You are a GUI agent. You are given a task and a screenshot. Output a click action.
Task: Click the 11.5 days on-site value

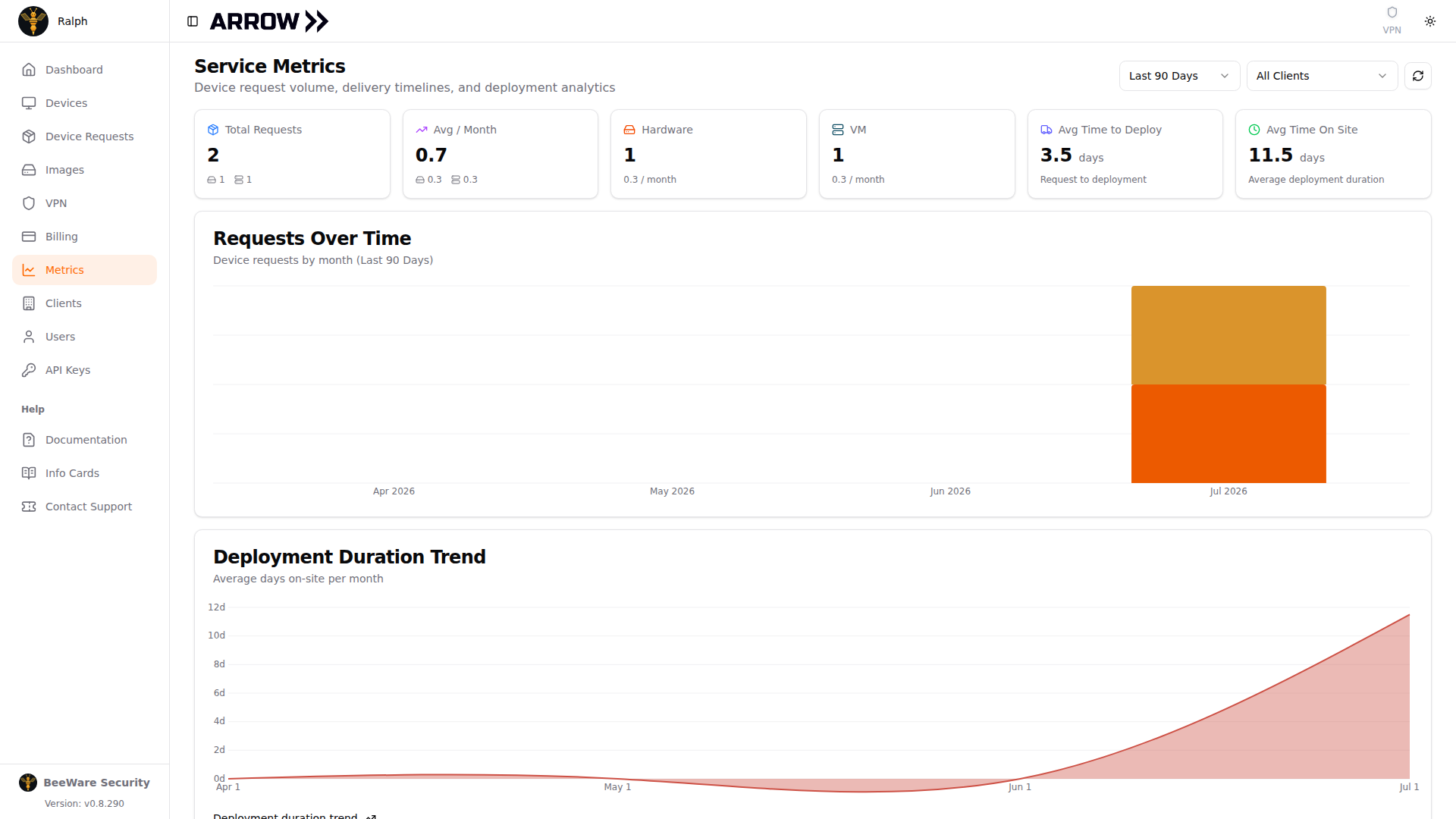[1286, 155]
